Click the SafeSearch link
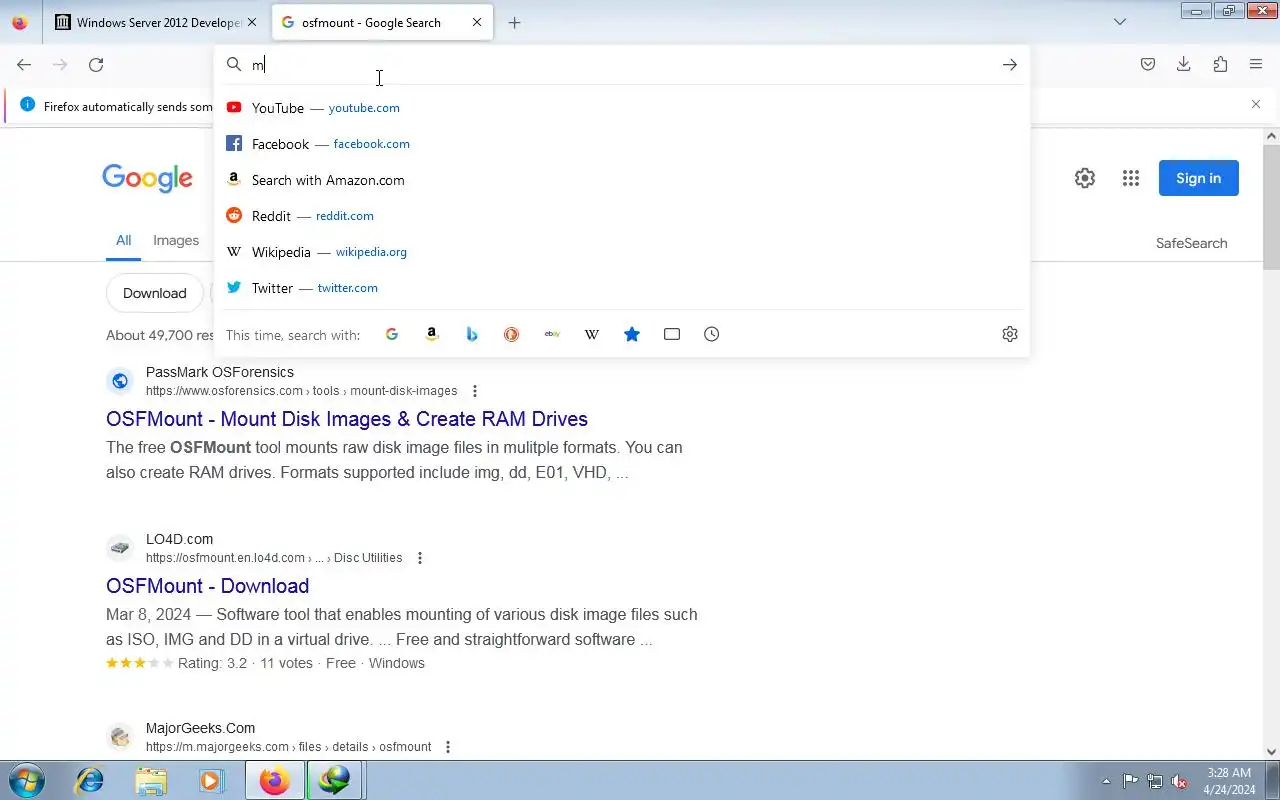Viewport: 1280px width, 800px height. point(1191,243)
